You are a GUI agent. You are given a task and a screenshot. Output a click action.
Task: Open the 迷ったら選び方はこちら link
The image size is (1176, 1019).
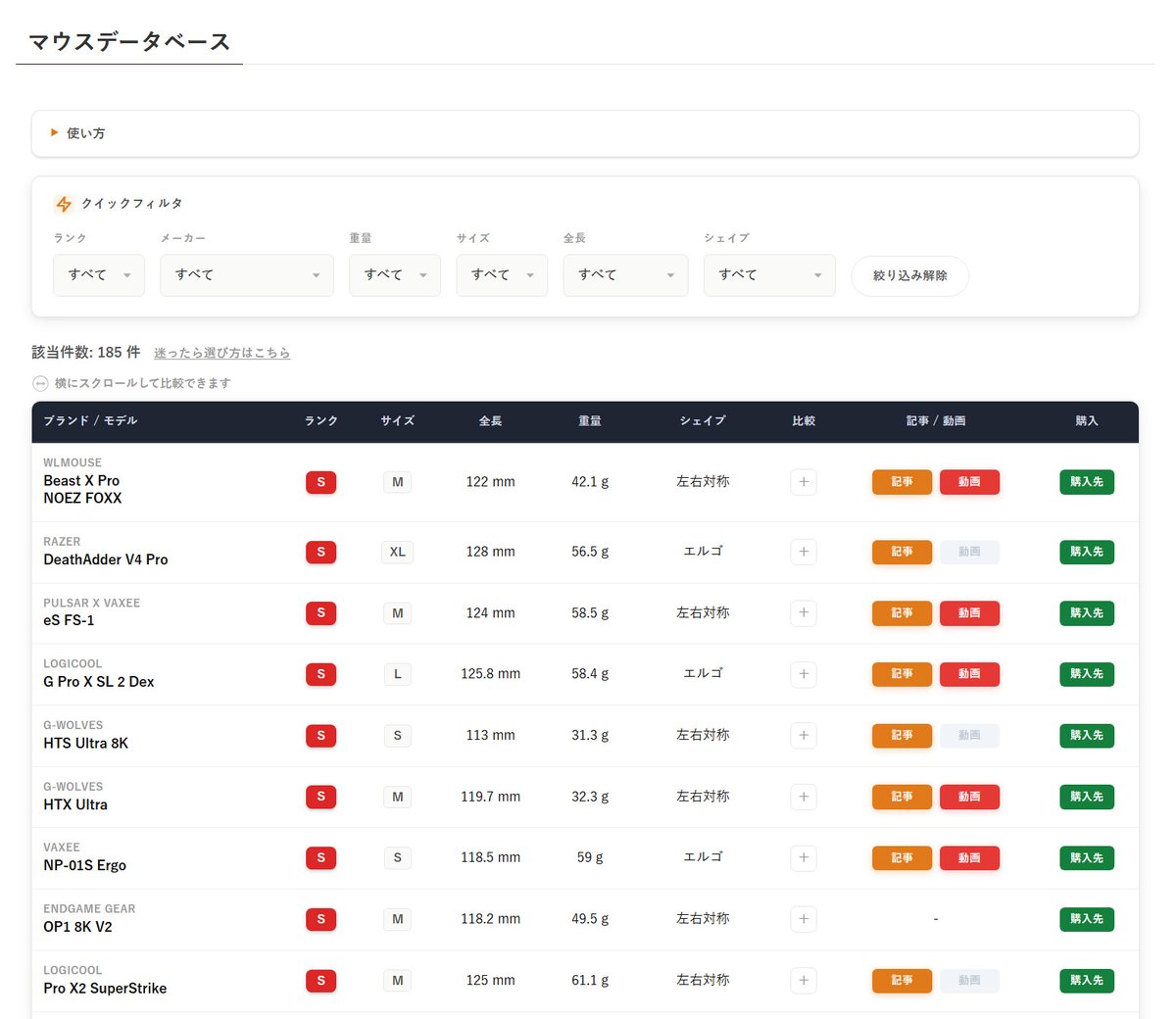(222, 353)
